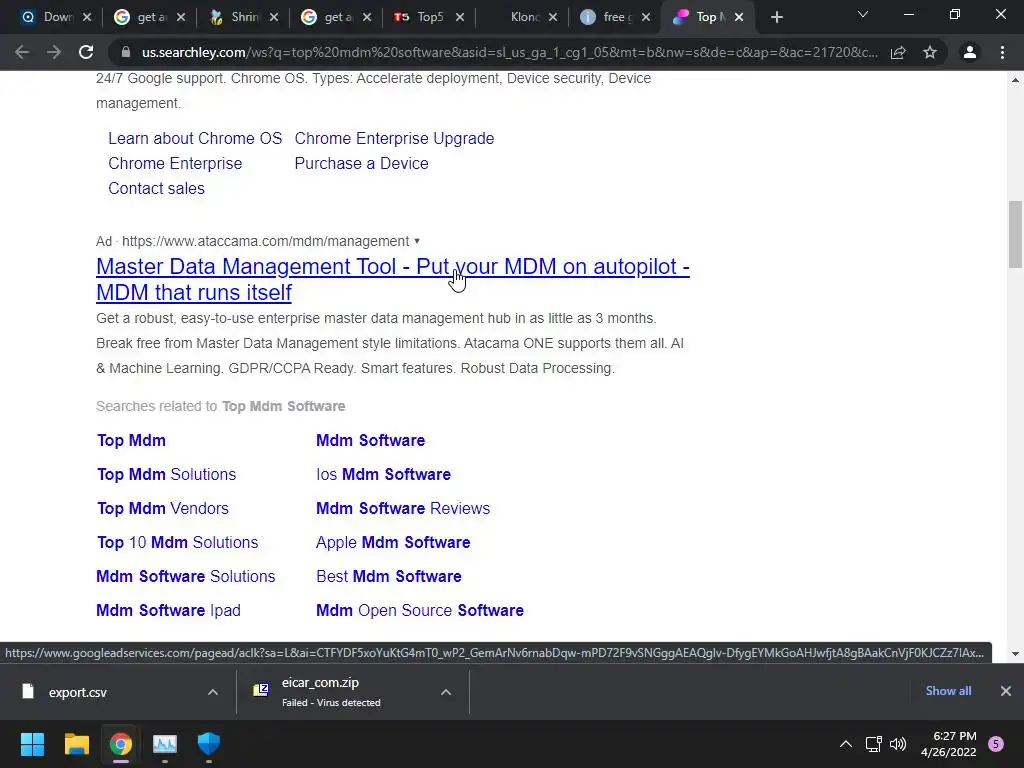This screenshot has width=1024, height=768.
Task: Open the Windows Start menu
Action: [x=32, y=744]
